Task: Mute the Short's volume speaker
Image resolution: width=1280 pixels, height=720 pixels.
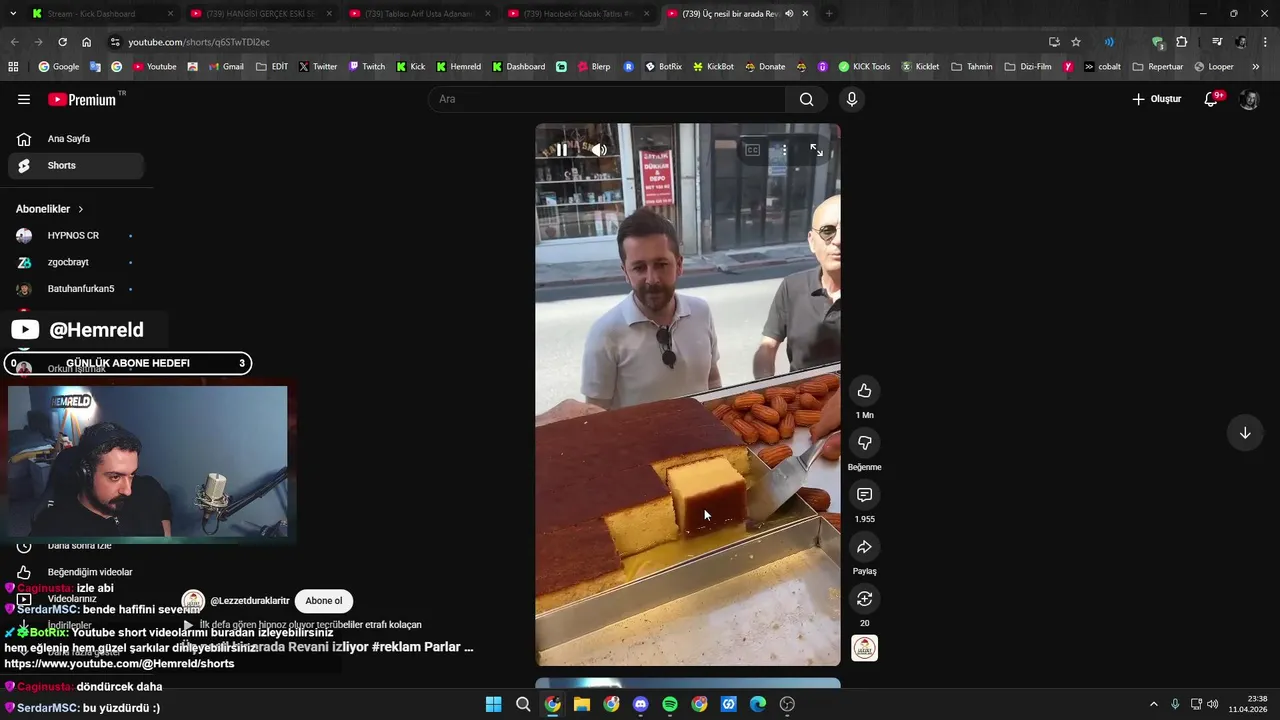Action: pos(599,150)
